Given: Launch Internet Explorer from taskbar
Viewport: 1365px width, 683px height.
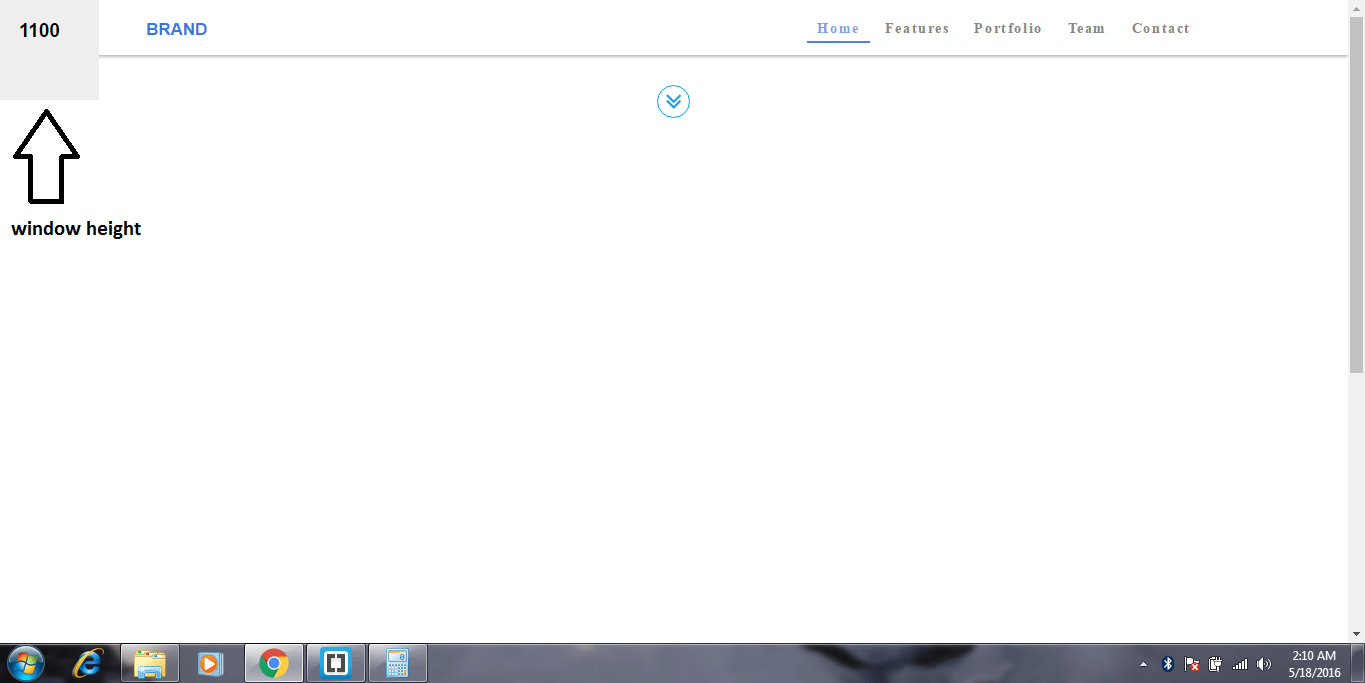Looking at the screenshot, I should coord(88,663).
